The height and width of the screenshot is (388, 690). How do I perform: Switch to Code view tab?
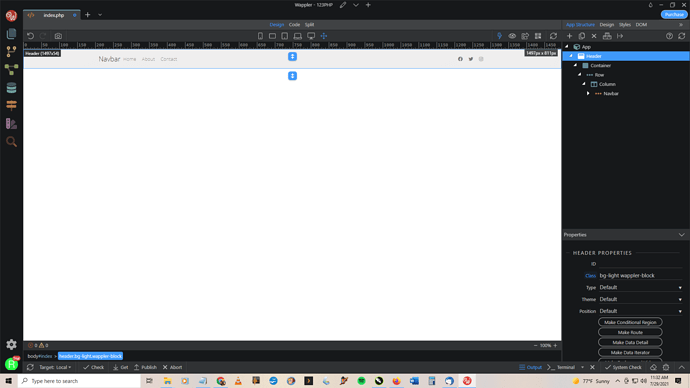[294, 25]
